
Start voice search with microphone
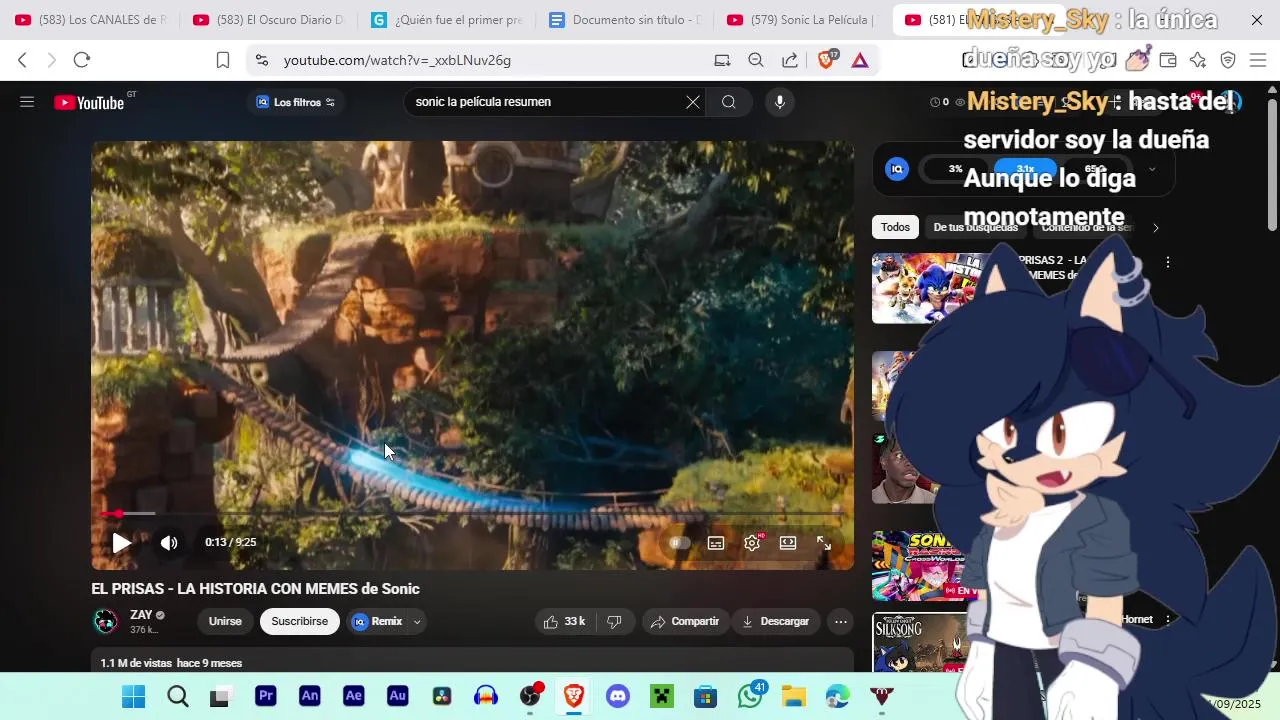point(780,102)
